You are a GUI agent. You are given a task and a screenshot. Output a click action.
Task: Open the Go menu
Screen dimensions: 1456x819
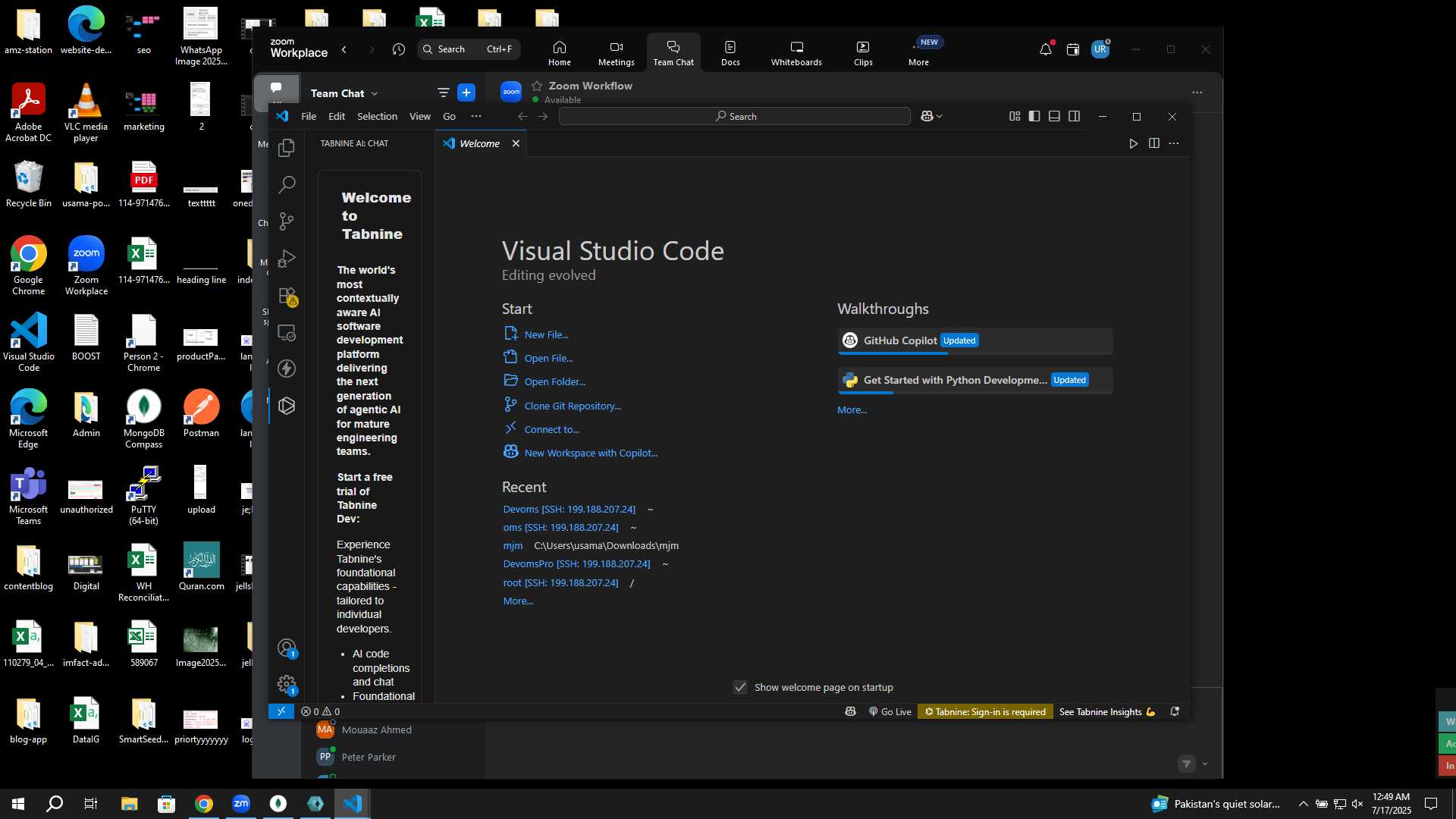pos(449,116)
